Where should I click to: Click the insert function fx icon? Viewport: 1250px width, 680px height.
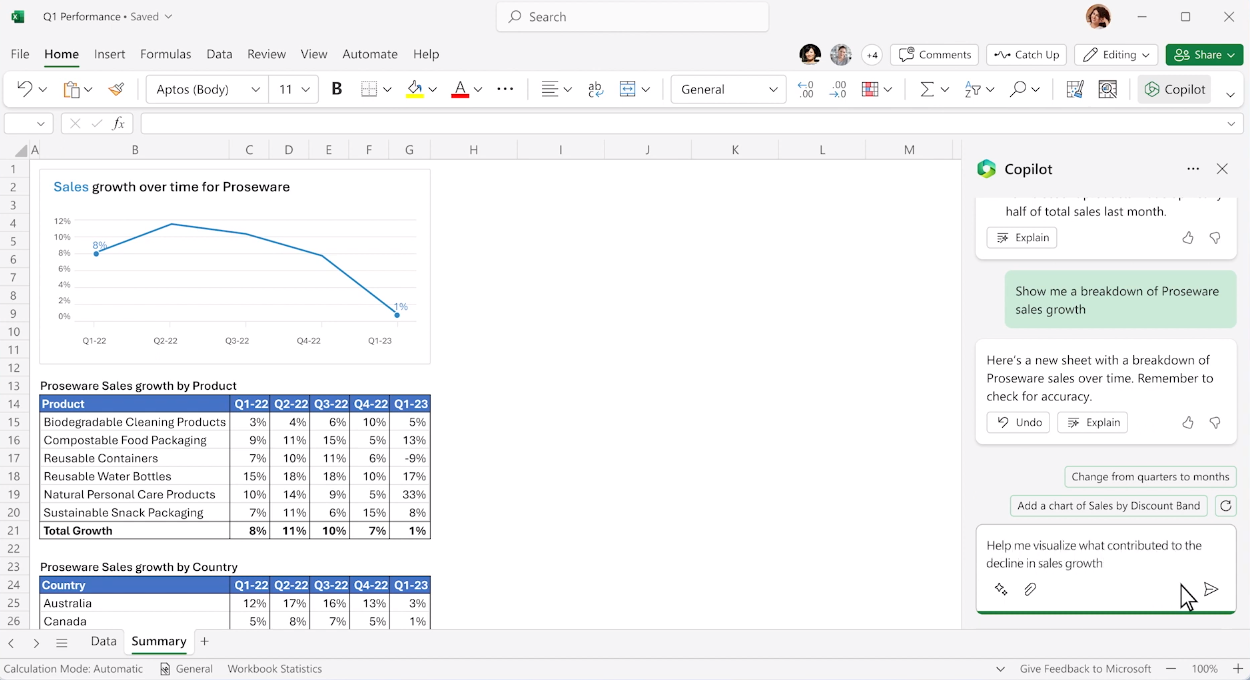tap(119, 123)
